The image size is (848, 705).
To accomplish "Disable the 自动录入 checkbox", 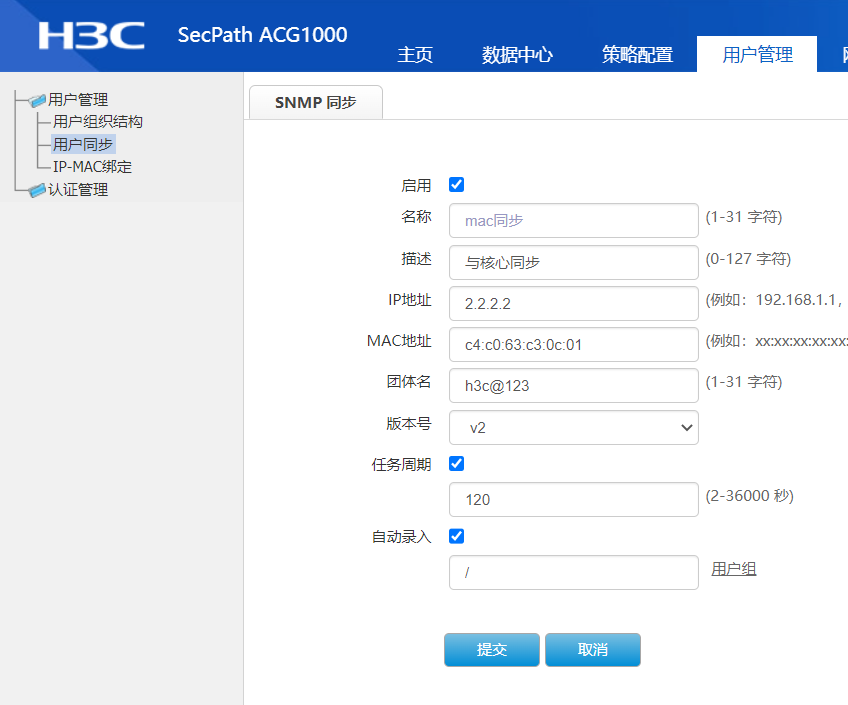I will pyautogui.click(x=457, y=536).
